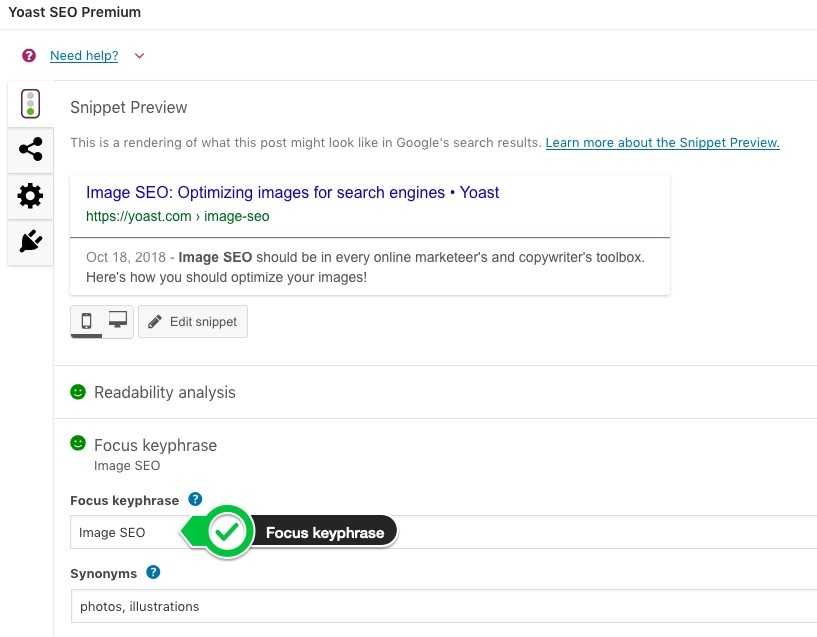Click the snippet title Image SEO link

292,192
